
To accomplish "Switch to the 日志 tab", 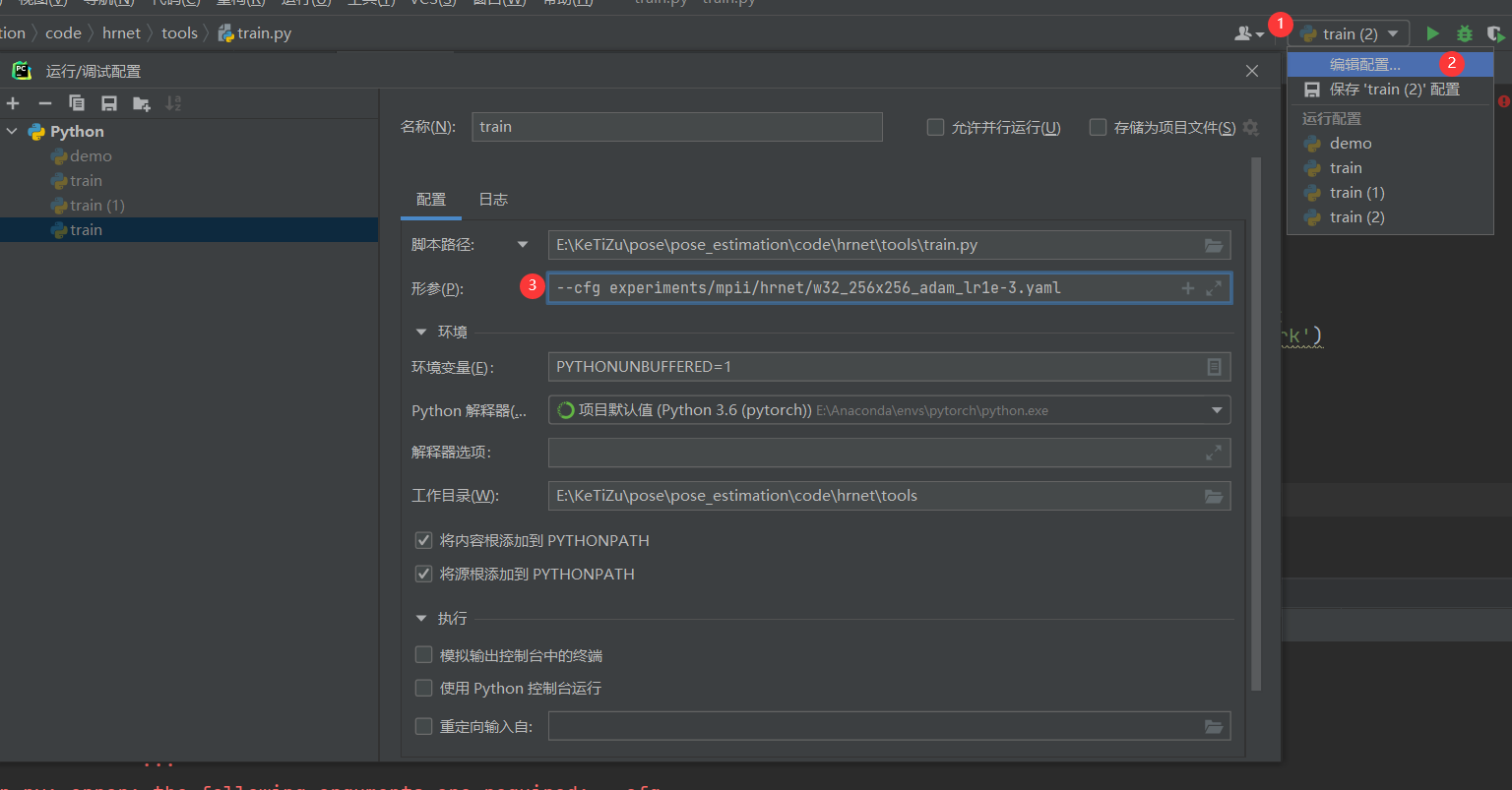I will 493,199.
